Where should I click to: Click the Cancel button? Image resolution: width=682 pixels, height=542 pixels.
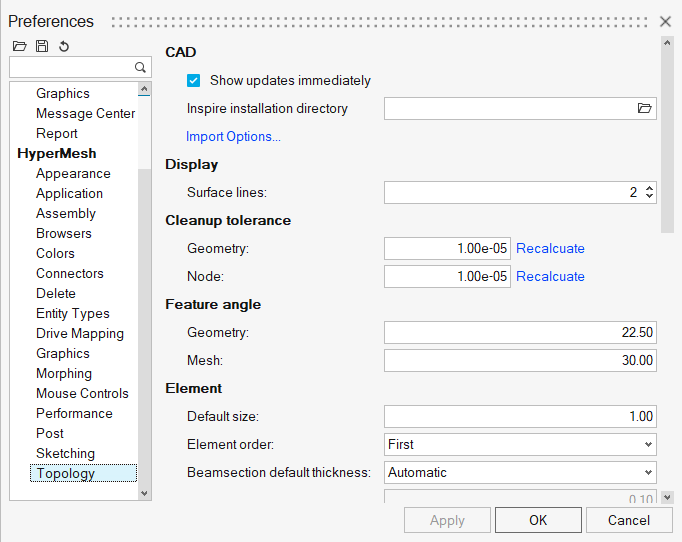[629, 520]
